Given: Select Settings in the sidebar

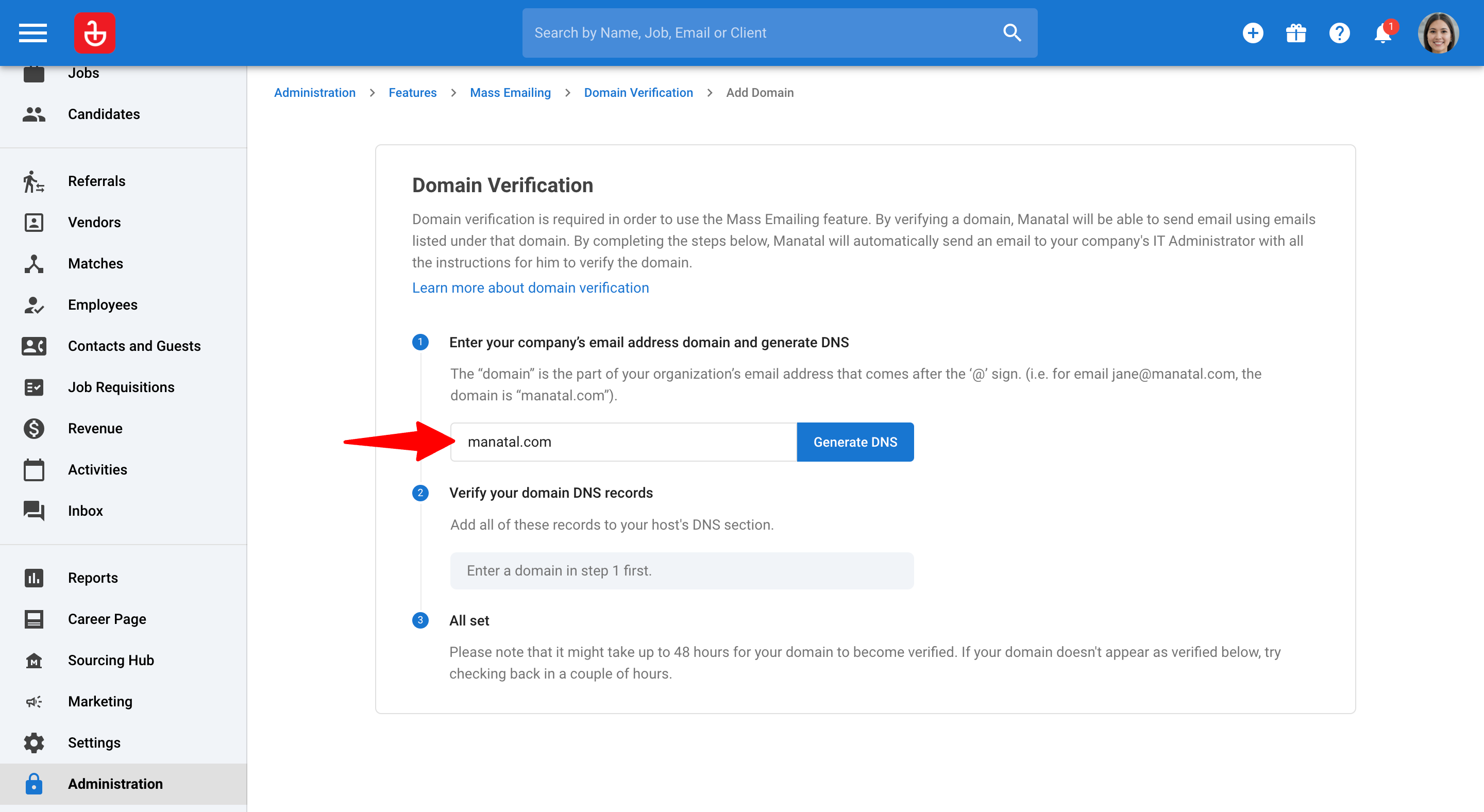Looking at the screenshot, I should (x=123, y=742).
